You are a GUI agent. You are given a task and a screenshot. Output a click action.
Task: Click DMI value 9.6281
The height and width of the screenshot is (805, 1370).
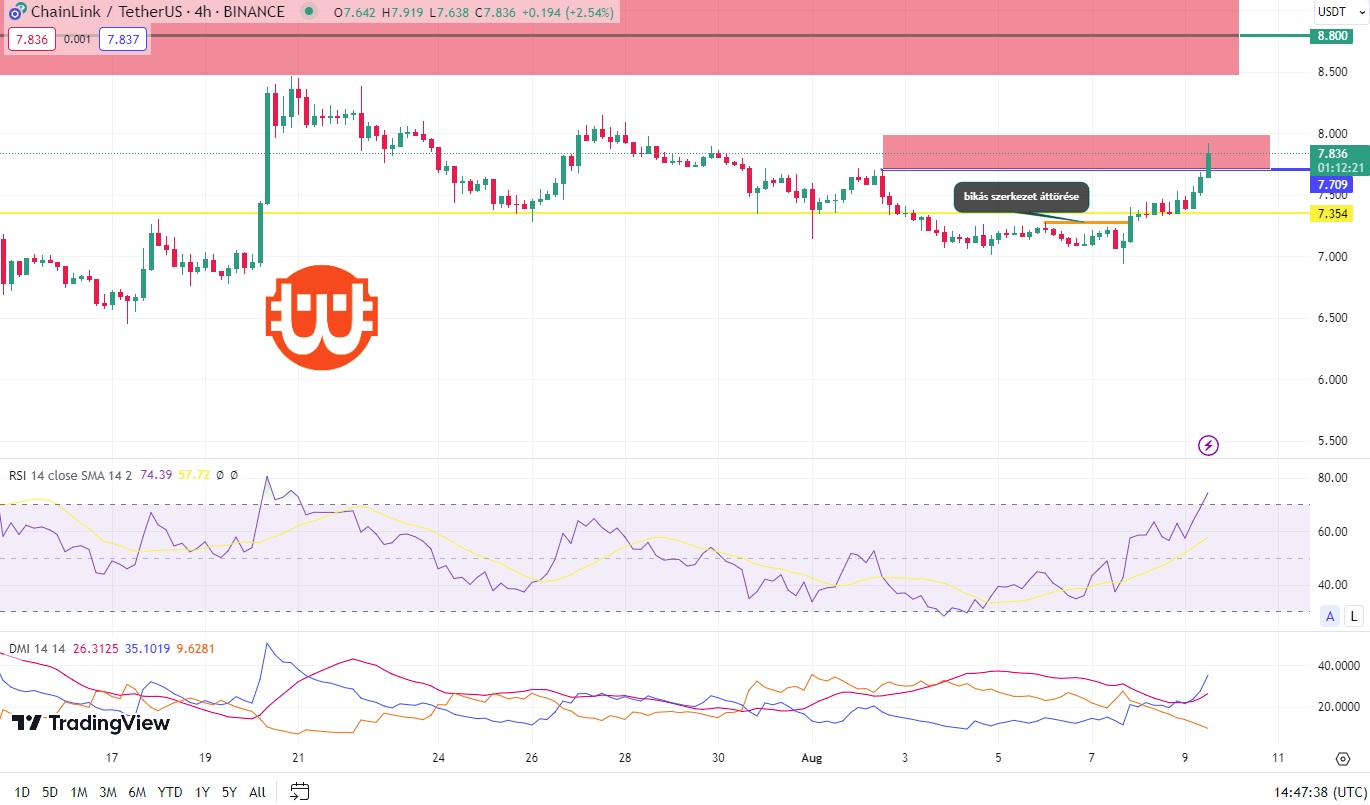[x=195, y=649]
